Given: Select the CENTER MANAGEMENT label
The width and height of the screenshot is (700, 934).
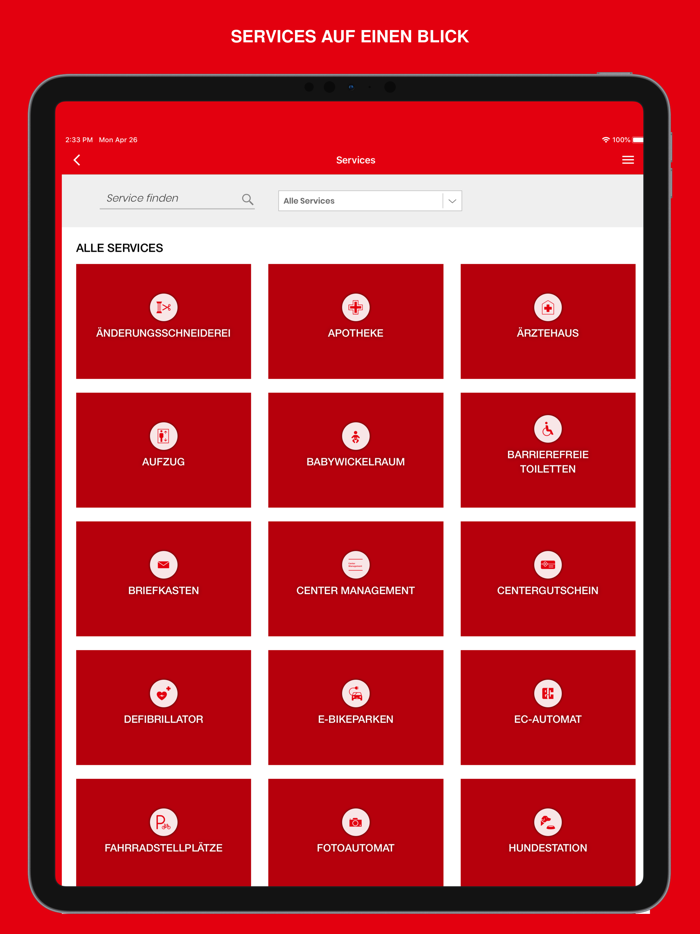Looking at the screenshot, I should (356, 590).
